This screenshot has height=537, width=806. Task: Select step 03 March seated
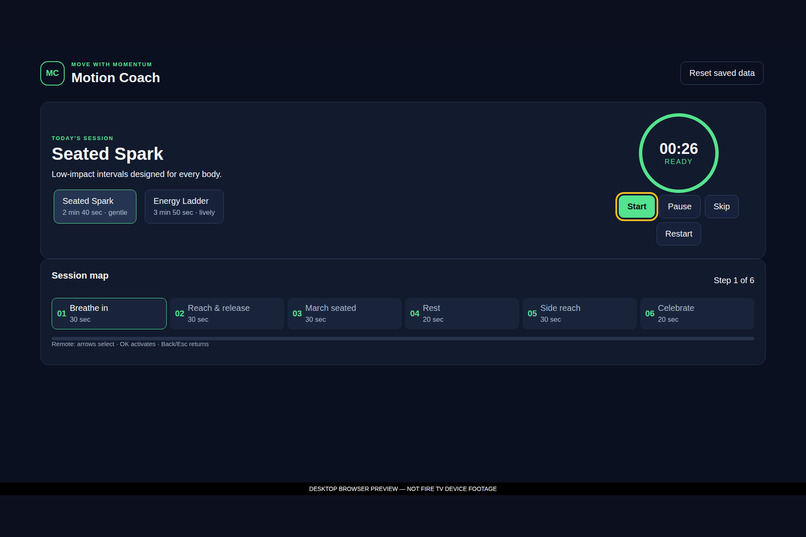[x=344, y=313]
